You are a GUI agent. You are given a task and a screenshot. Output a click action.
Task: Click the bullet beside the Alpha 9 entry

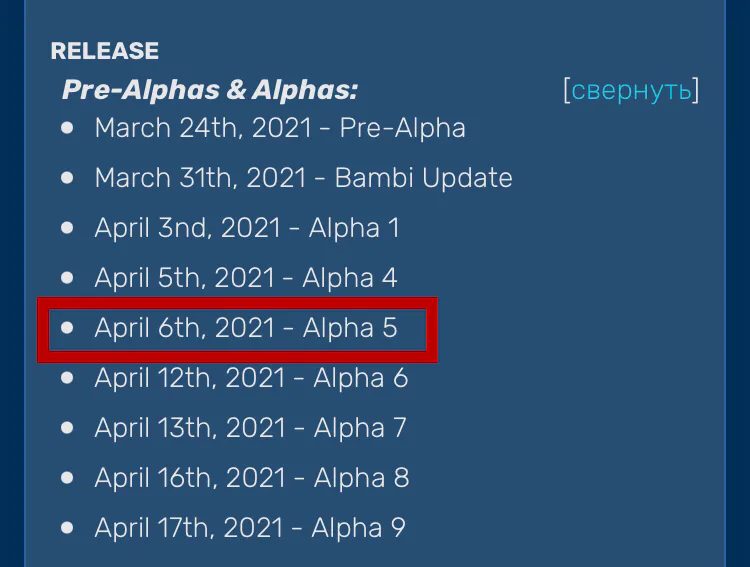67,527
